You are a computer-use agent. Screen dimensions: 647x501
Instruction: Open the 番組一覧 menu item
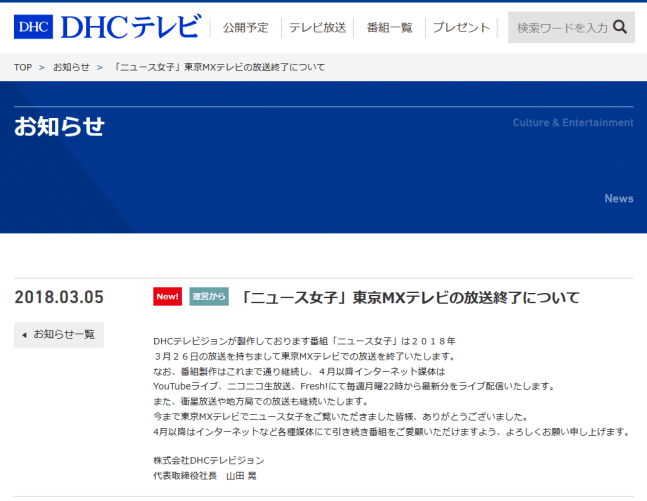click(x=390, y=28)
